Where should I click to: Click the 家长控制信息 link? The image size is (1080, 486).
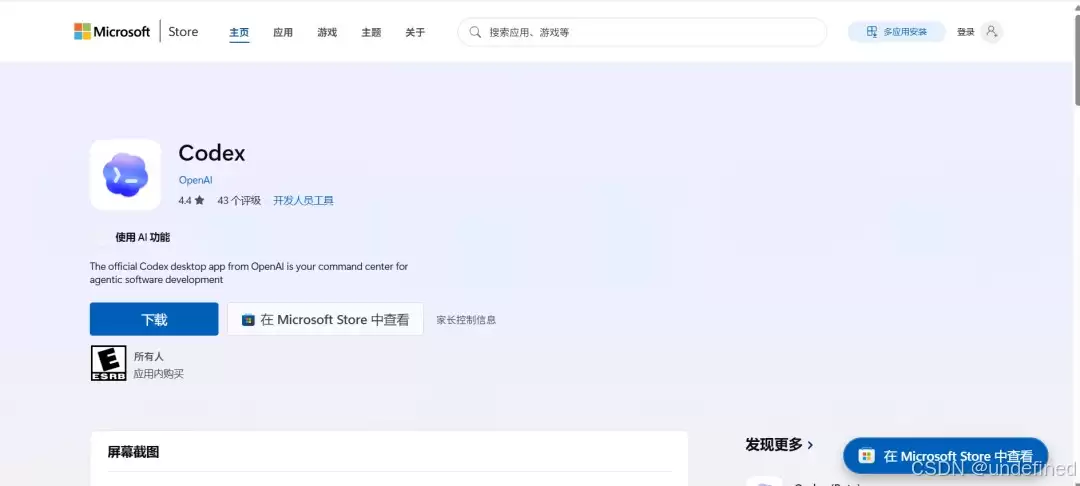coord(466,319)
